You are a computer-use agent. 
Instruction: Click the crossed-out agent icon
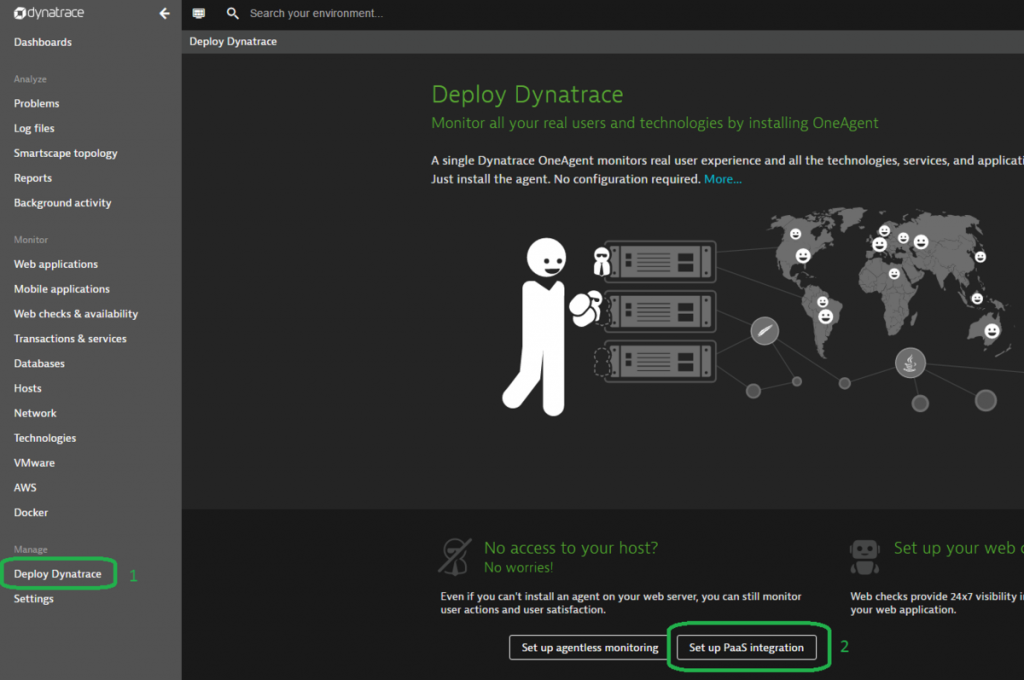455,557
